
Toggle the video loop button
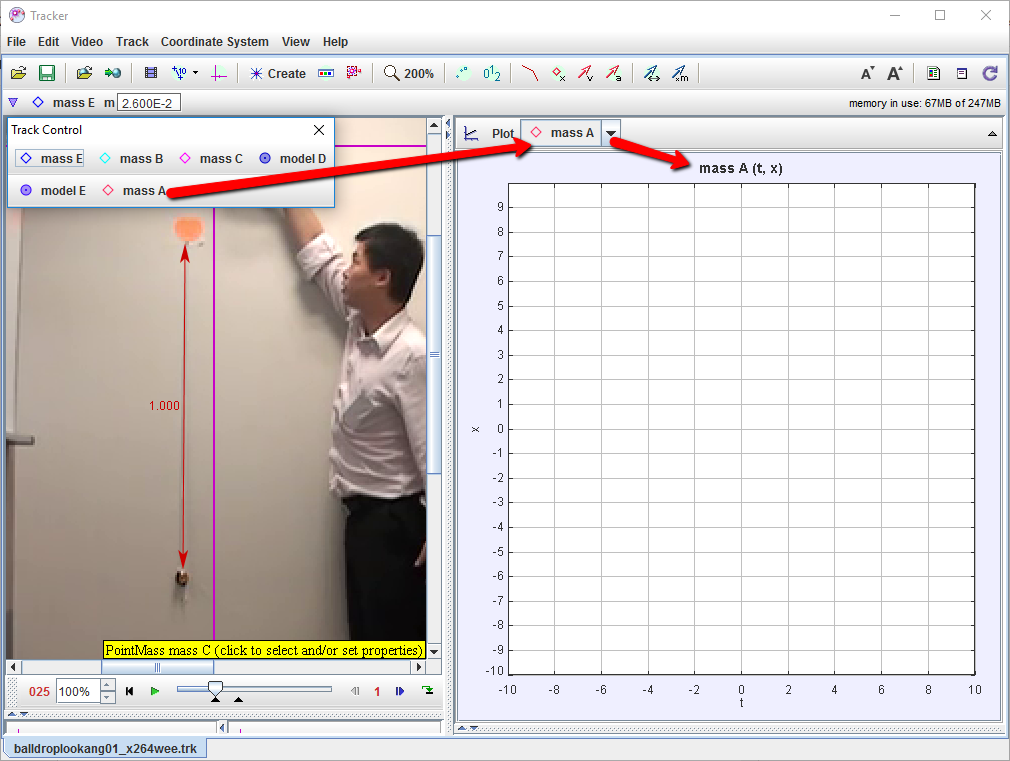428,691
